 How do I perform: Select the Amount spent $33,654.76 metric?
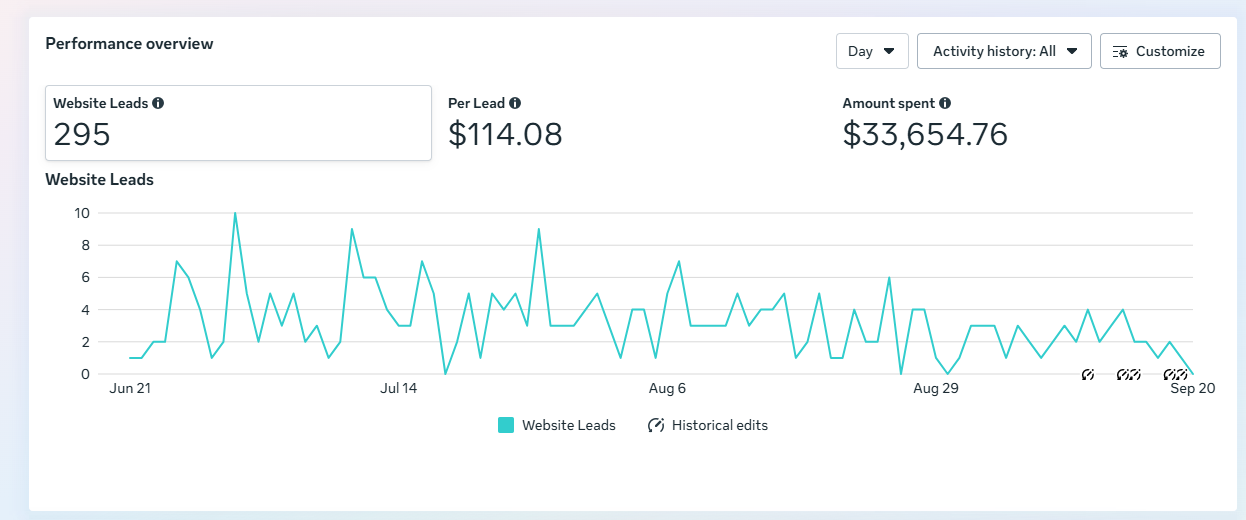[x=925, y=123]
